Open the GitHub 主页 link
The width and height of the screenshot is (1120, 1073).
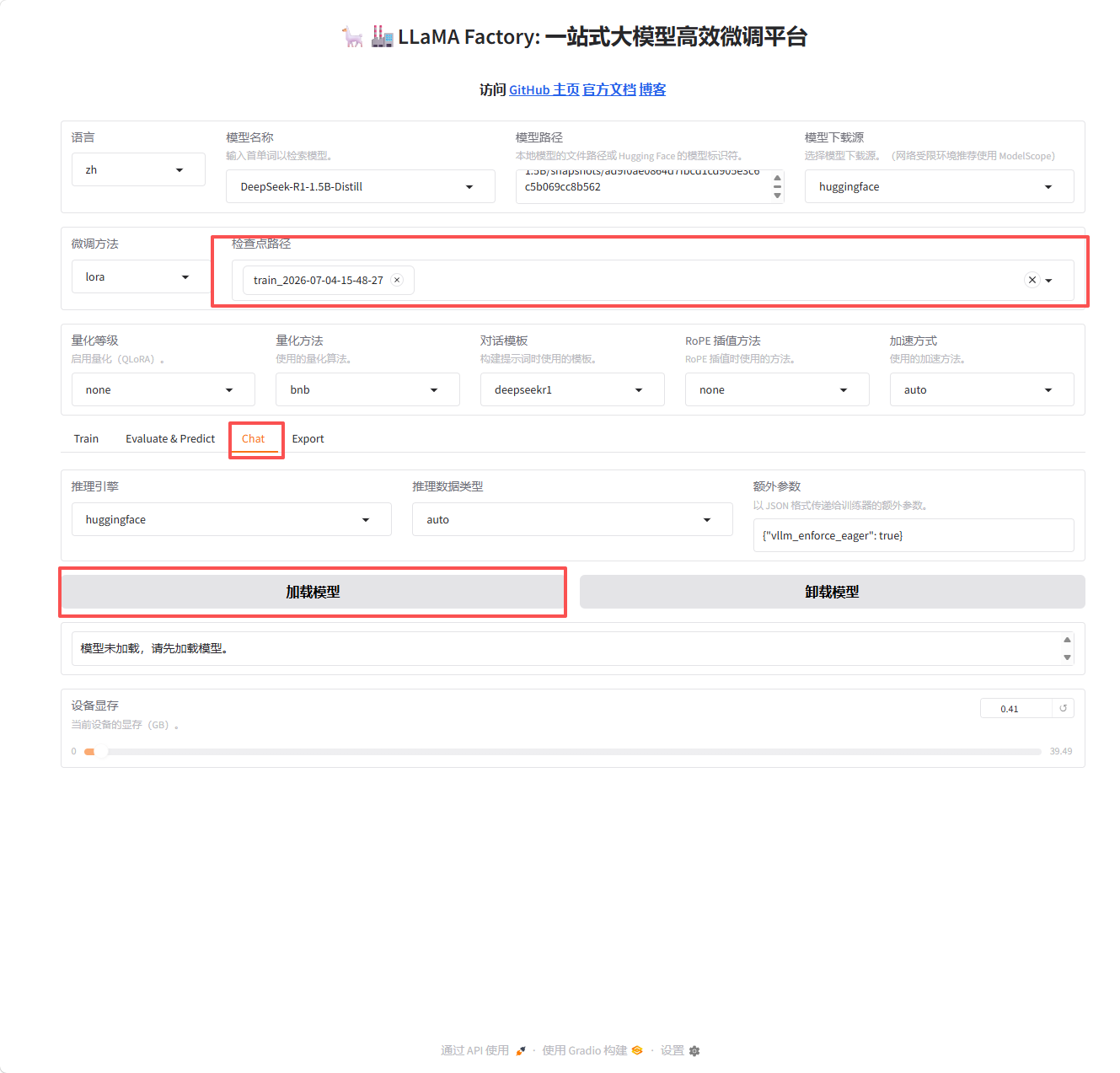[x=544, y=89]
